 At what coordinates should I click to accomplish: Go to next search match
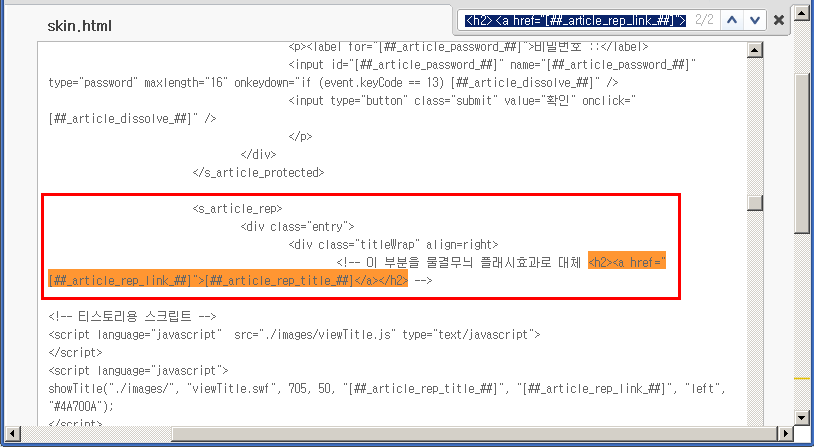[x=755, y=20]
